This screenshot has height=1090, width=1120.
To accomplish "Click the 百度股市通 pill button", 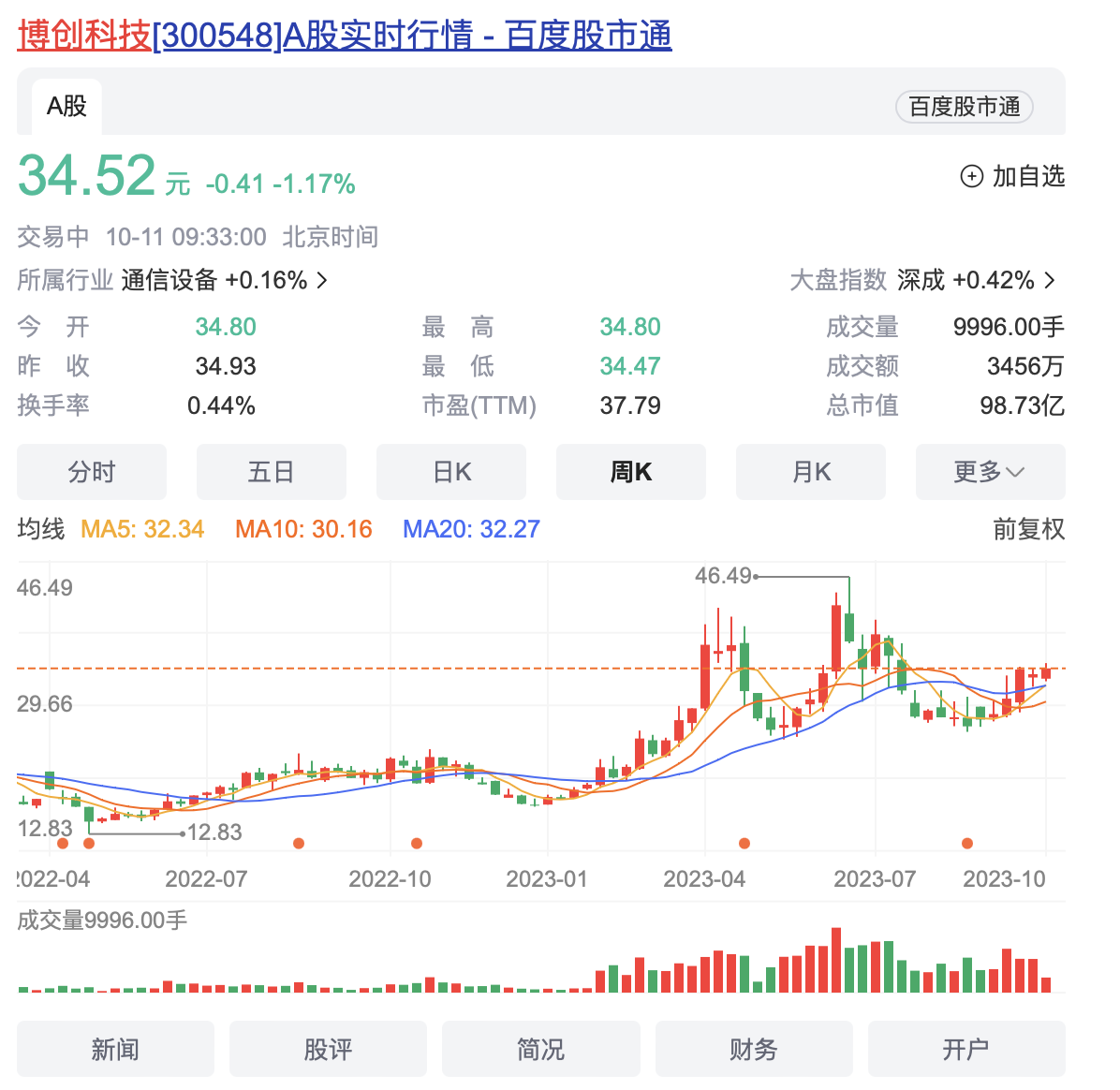I will coord(965,107).
